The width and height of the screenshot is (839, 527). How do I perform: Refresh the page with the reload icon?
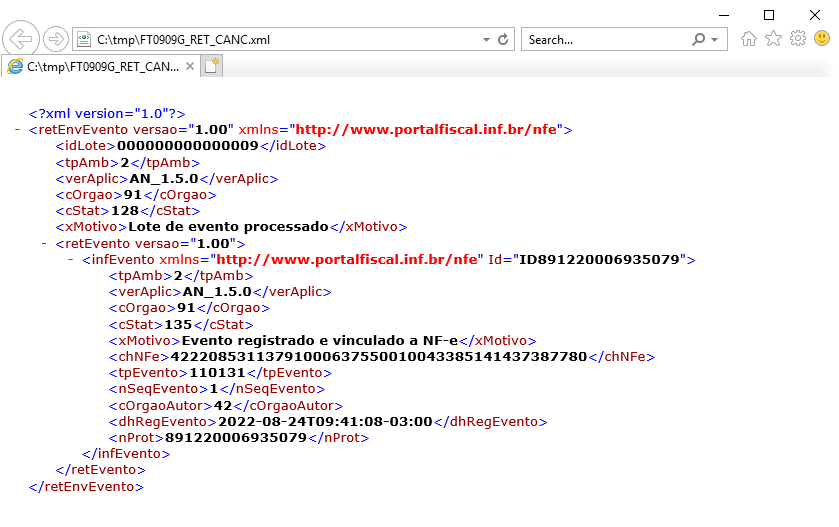503,40
